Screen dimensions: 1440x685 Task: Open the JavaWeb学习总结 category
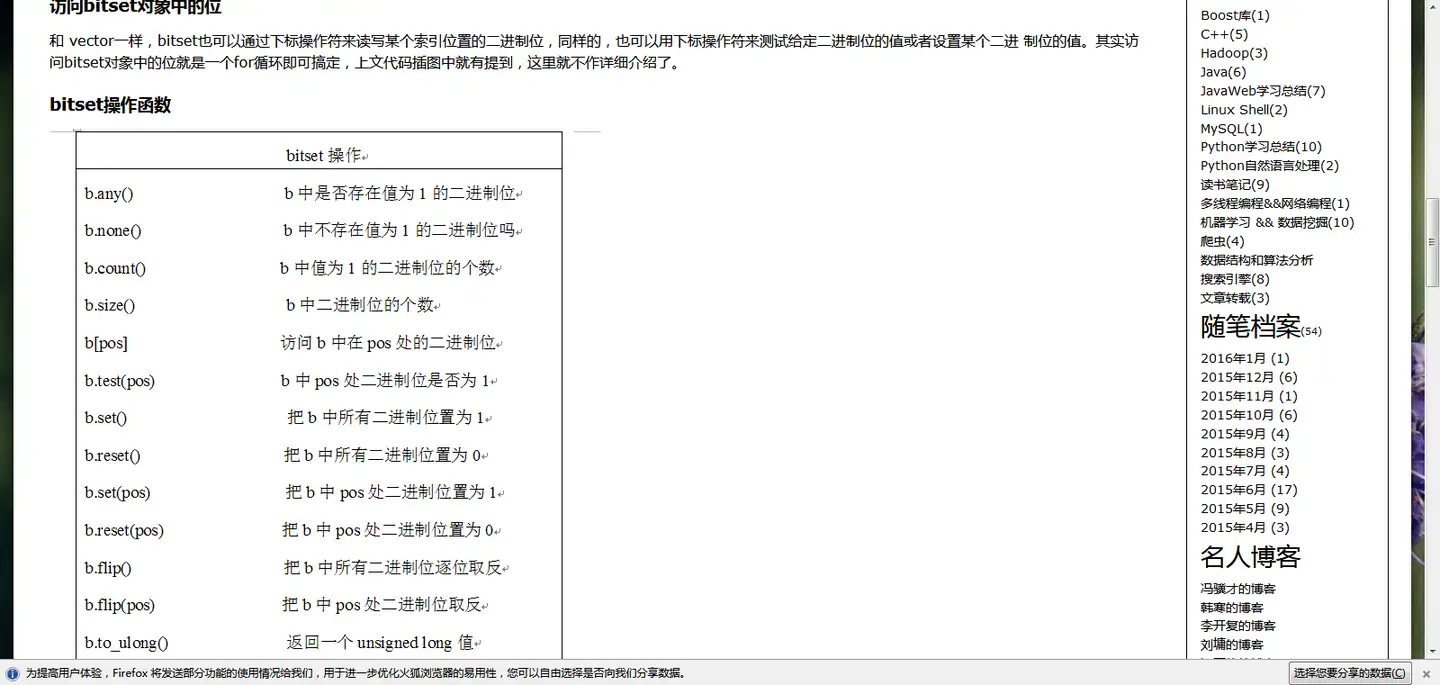point(1264,90)
